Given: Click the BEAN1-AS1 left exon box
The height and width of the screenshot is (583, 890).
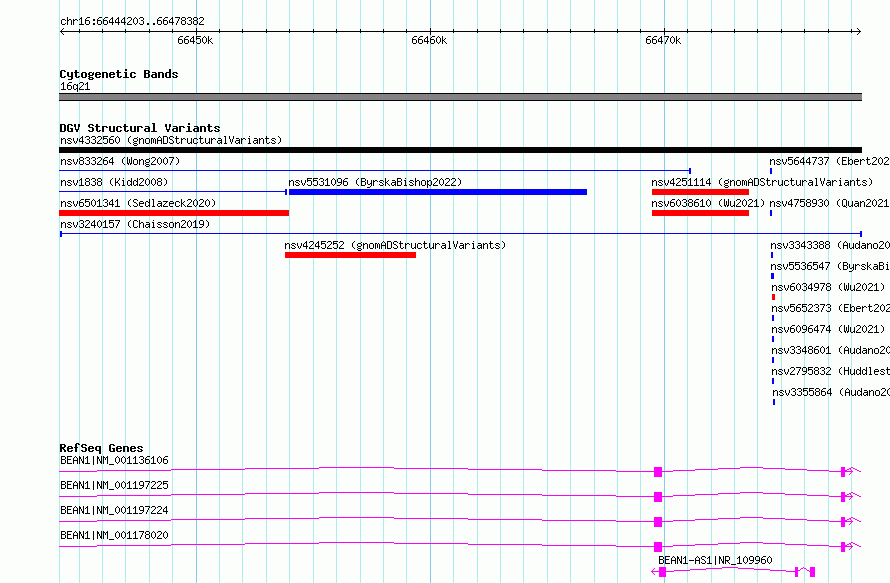Looking at the screenshot, I should point(662,572).
